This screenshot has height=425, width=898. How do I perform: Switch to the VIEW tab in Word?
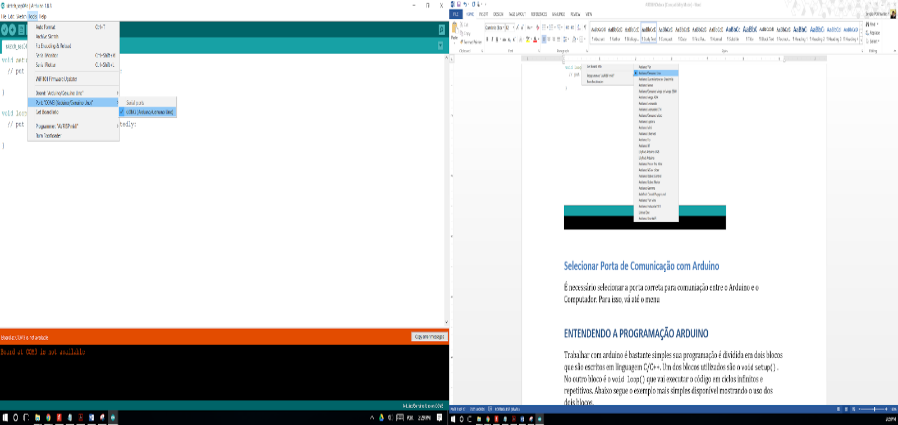pyautogui.click(x=589, y=14)
